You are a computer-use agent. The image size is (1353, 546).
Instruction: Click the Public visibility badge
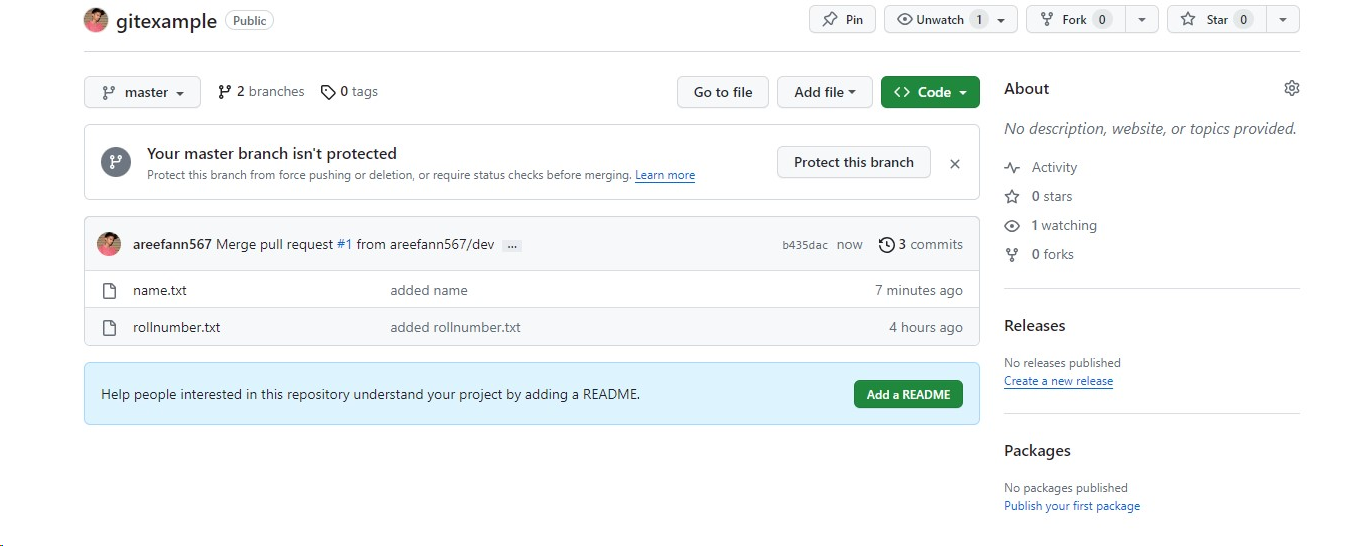coord(249,20)
